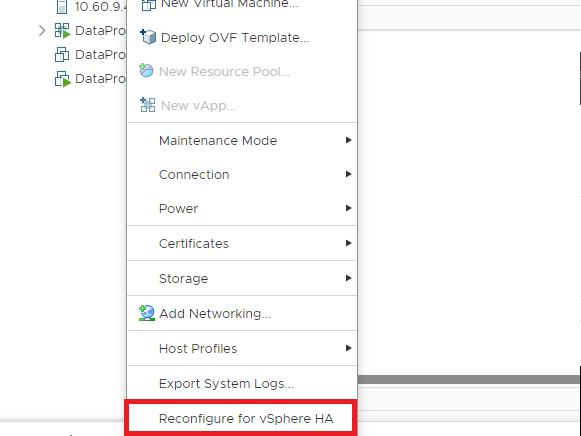Select New Virtual Machine menu entry

(242, 7)
